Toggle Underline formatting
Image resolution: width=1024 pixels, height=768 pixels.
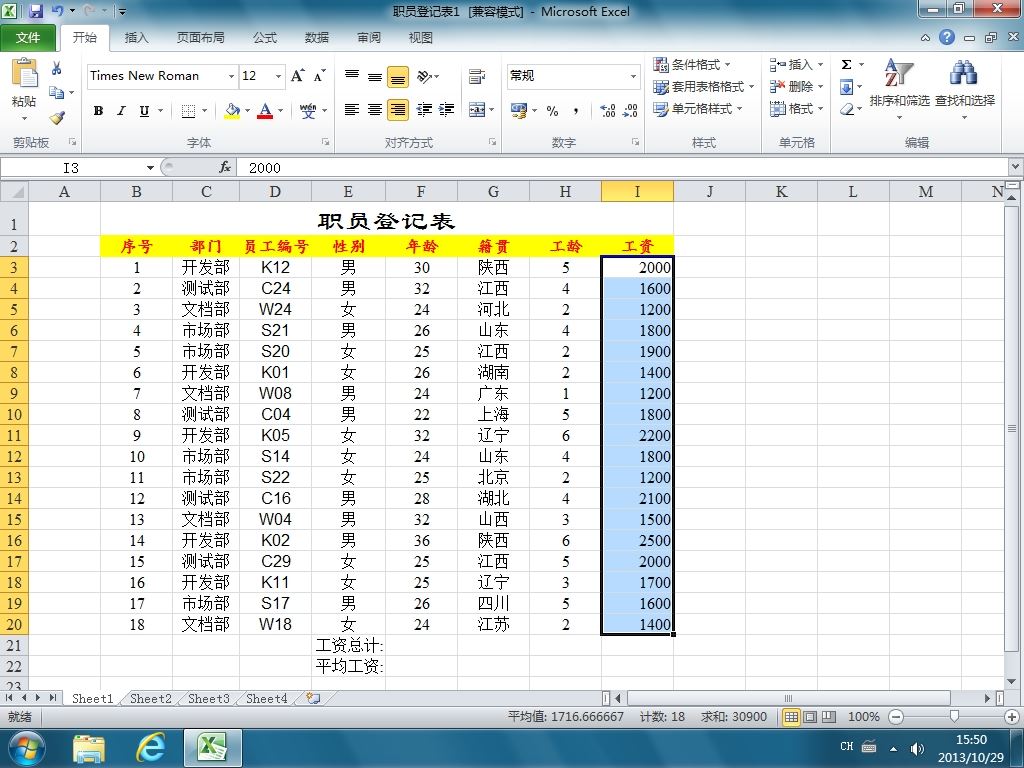tap(144, 110)
